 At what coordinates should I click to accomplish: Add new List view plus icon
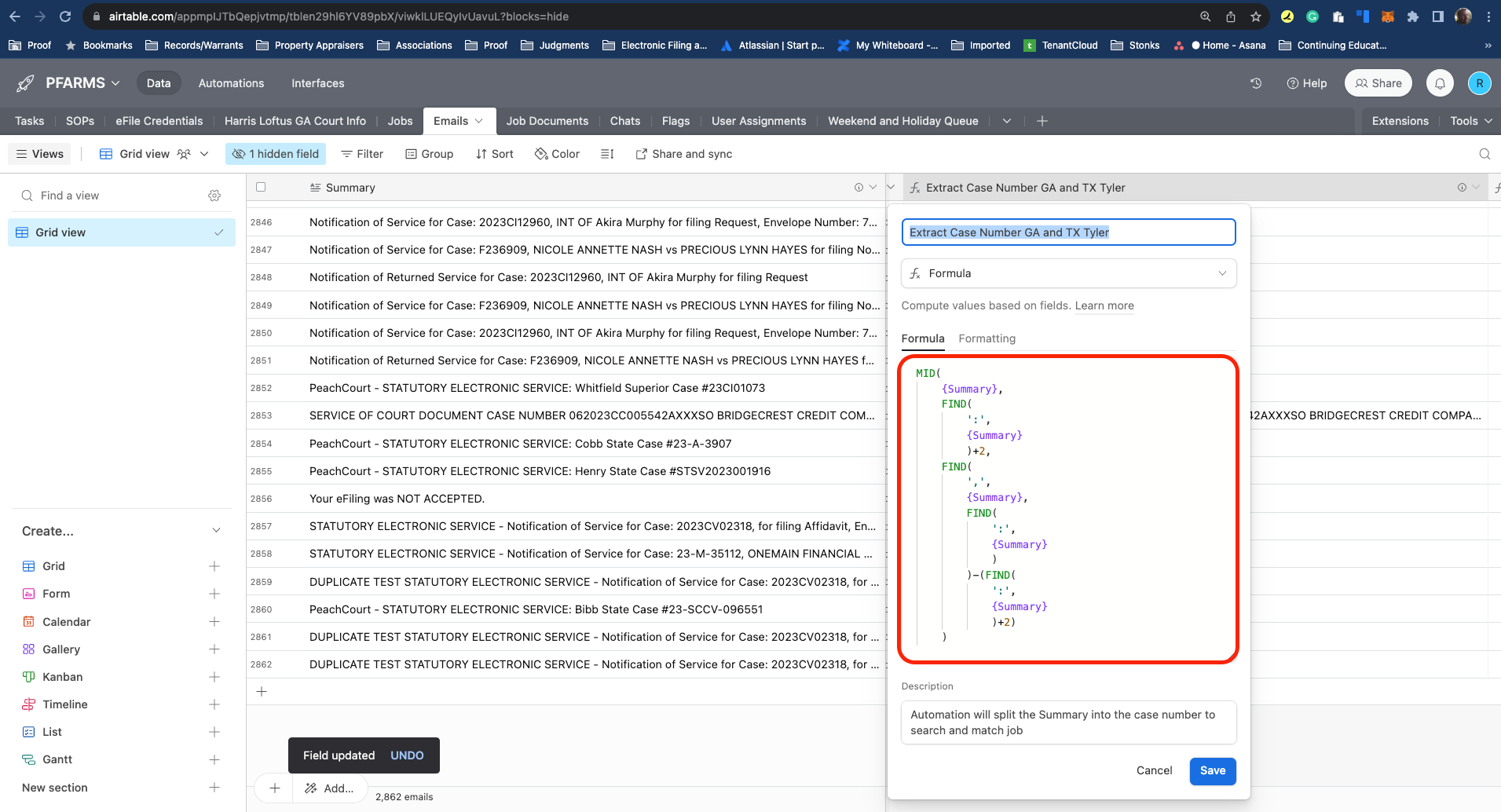214,732
